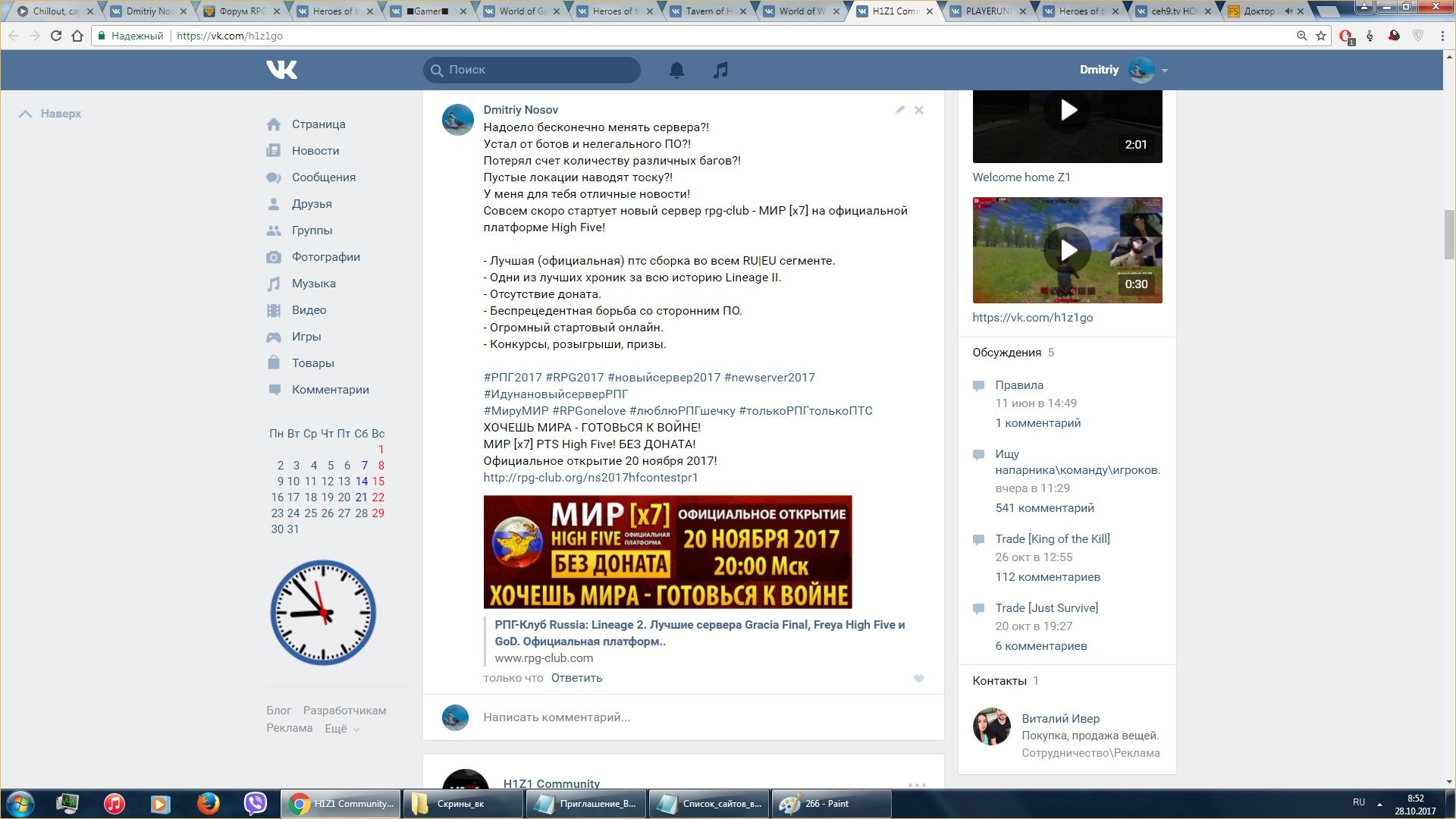Open the Windows Start menu

[20, 804]
